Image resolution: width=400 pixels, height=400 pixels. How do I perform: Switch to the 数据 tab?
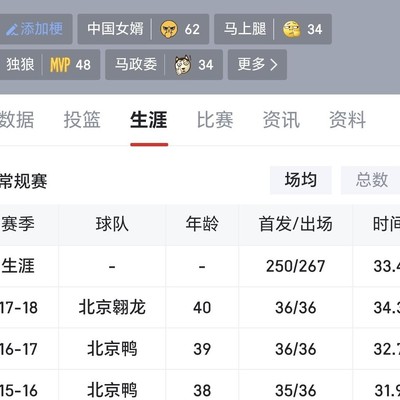16,120
